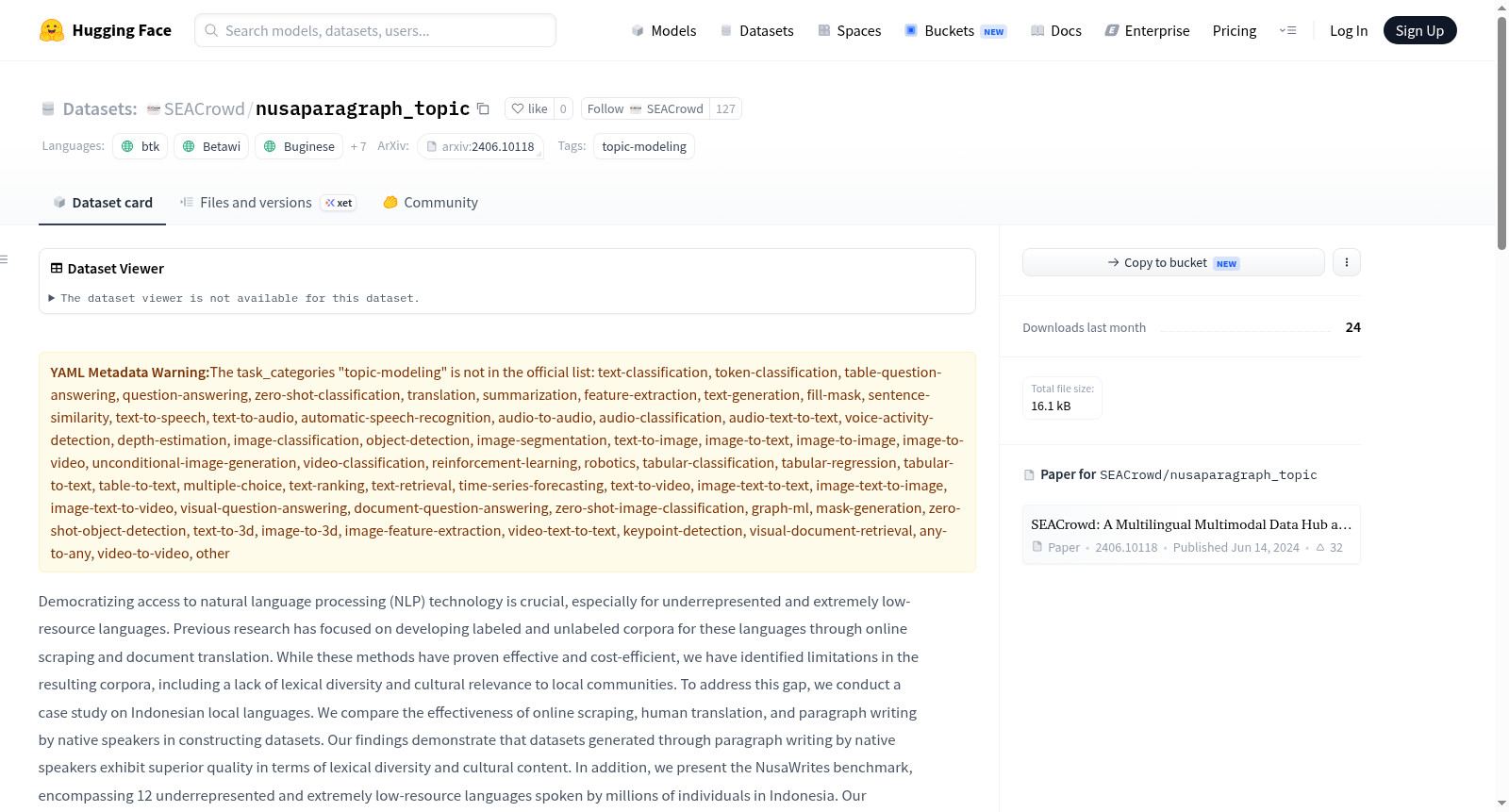
Task: Click the followers count 127
Action: [725, 108]
